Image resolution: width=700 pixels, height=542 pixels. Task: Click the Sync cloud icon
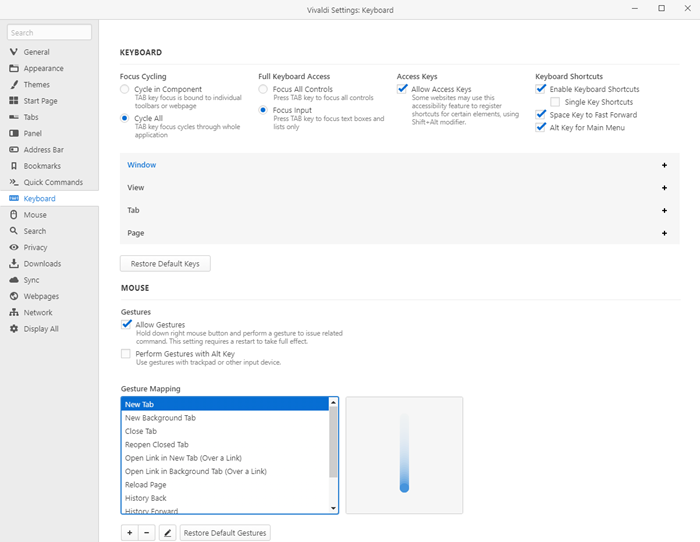[14, 280]
